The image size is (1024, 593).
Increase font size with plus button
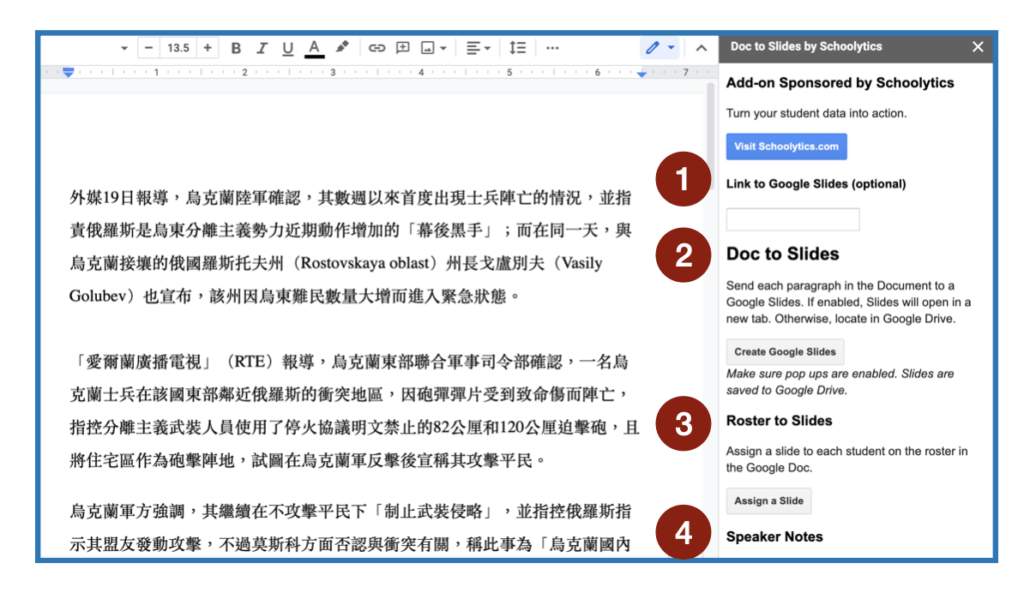click(207, 48)
